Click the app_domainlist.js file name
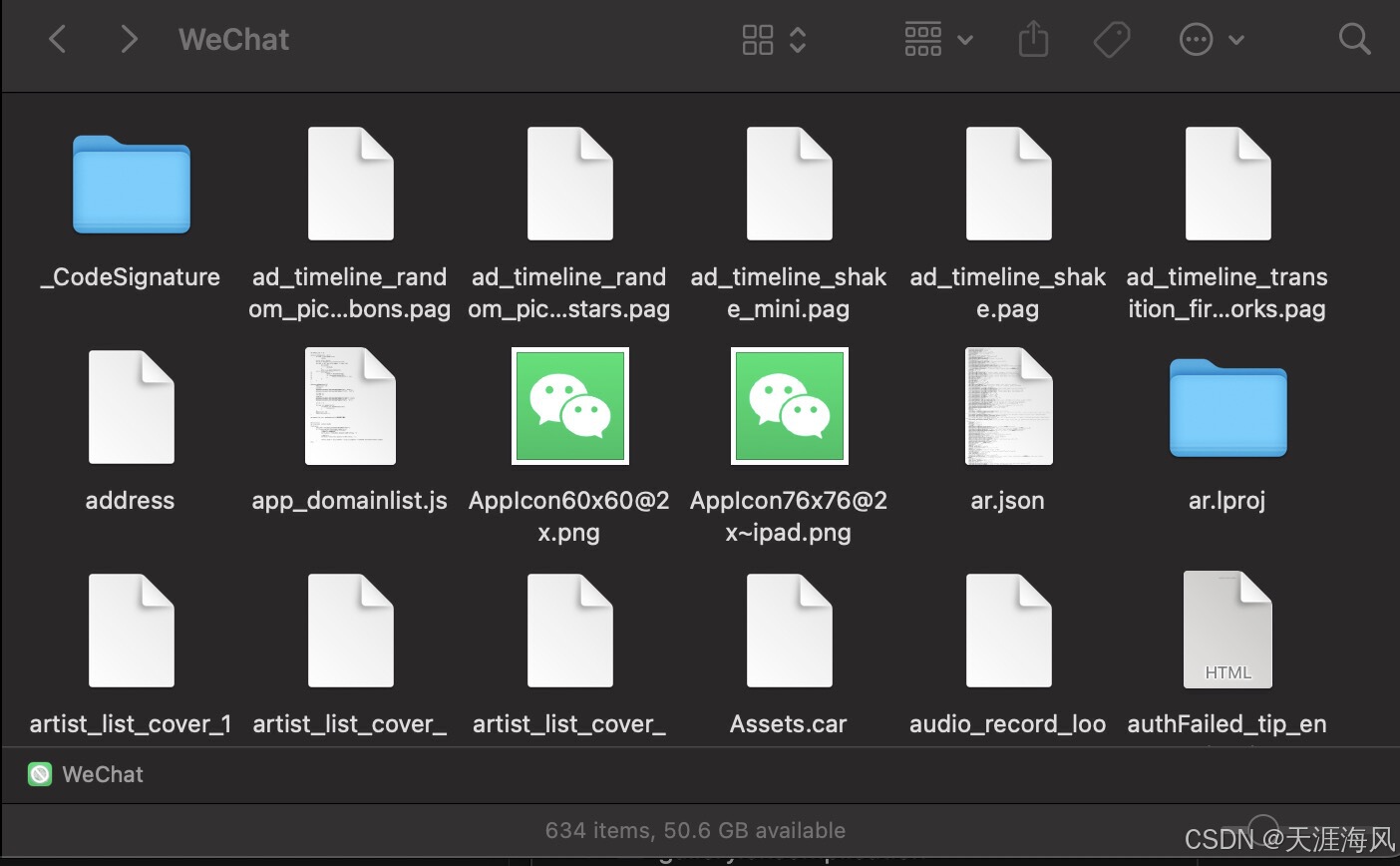Viewport: 1400px width, 866px height. (x=350, y=501)
